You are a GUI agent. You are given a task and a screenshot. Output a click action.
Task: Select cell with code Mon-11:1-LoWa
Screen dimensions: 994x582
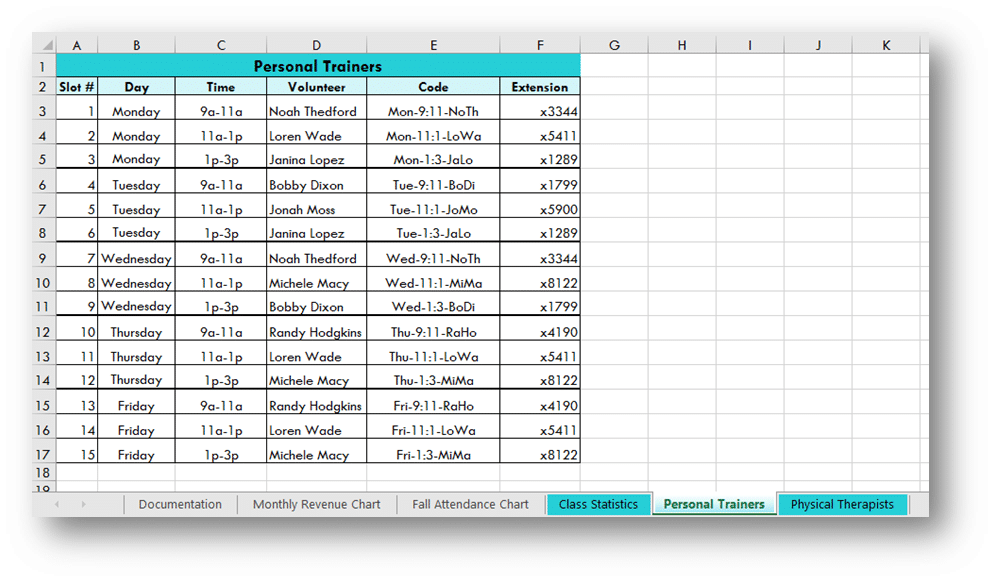tap(433, 133)
